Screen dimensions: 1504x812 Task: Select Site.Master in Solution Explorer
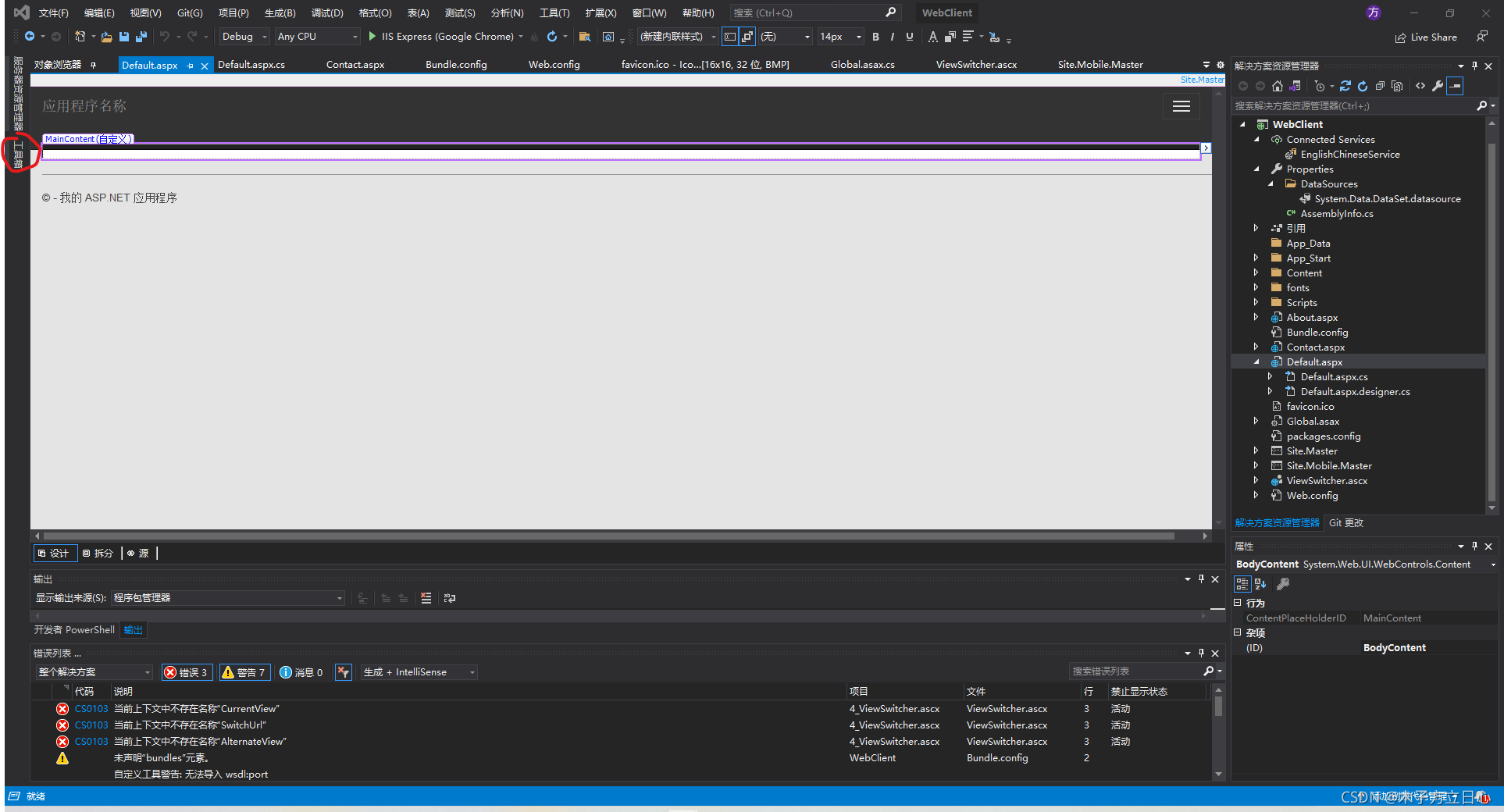pyautogui.click(x=1312, y=451)
